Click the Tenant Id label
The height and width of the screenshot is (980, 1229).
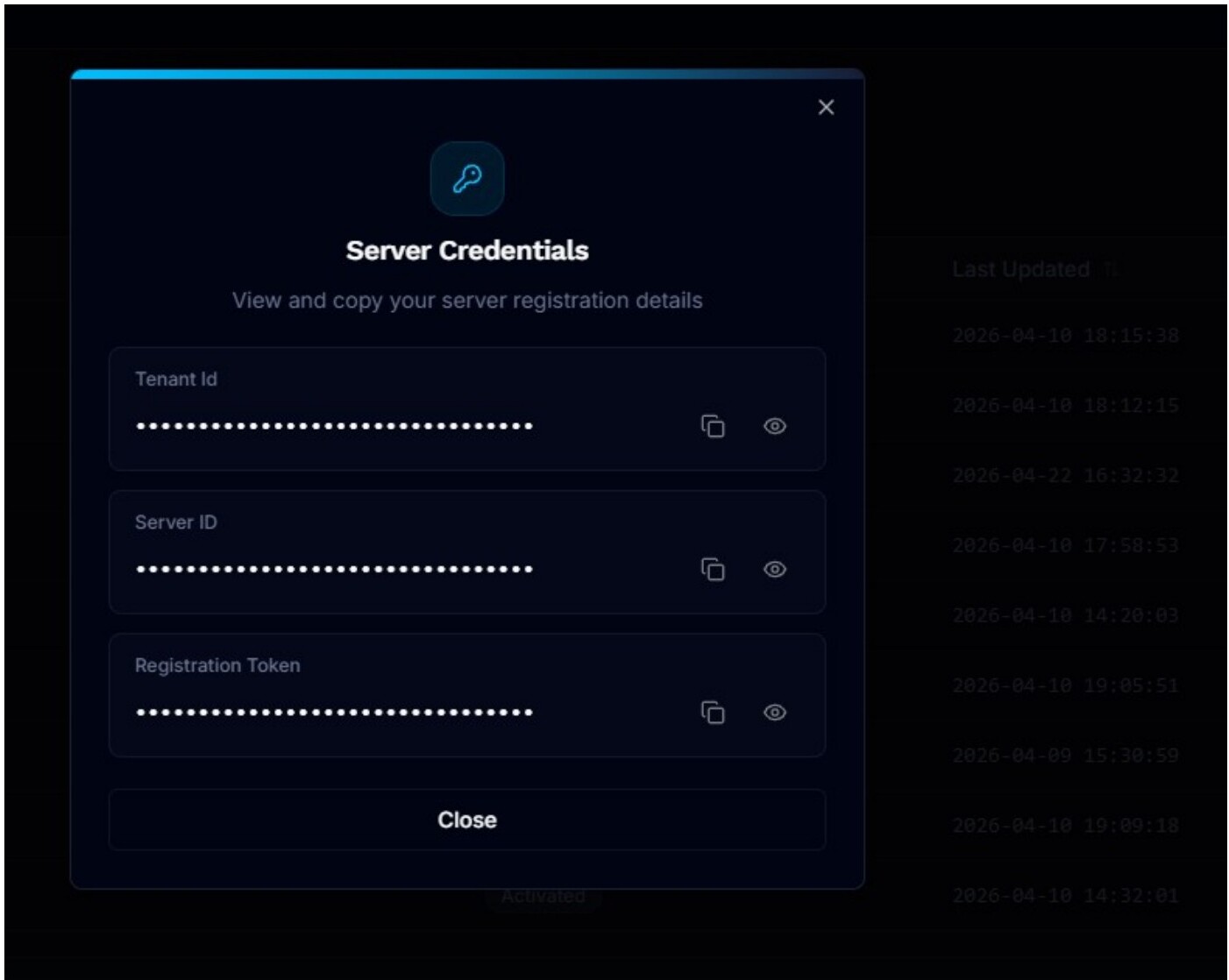(x=176, y=379)
